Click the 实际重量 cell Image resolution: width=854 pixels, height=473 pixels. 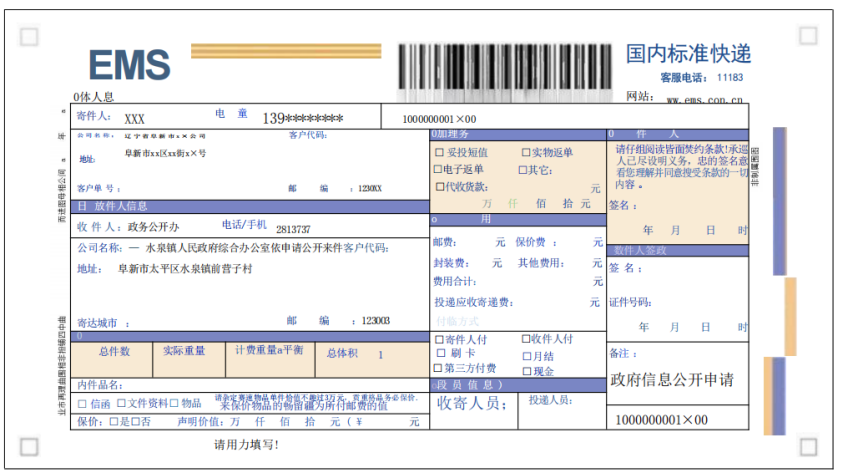tap(189, 360)
